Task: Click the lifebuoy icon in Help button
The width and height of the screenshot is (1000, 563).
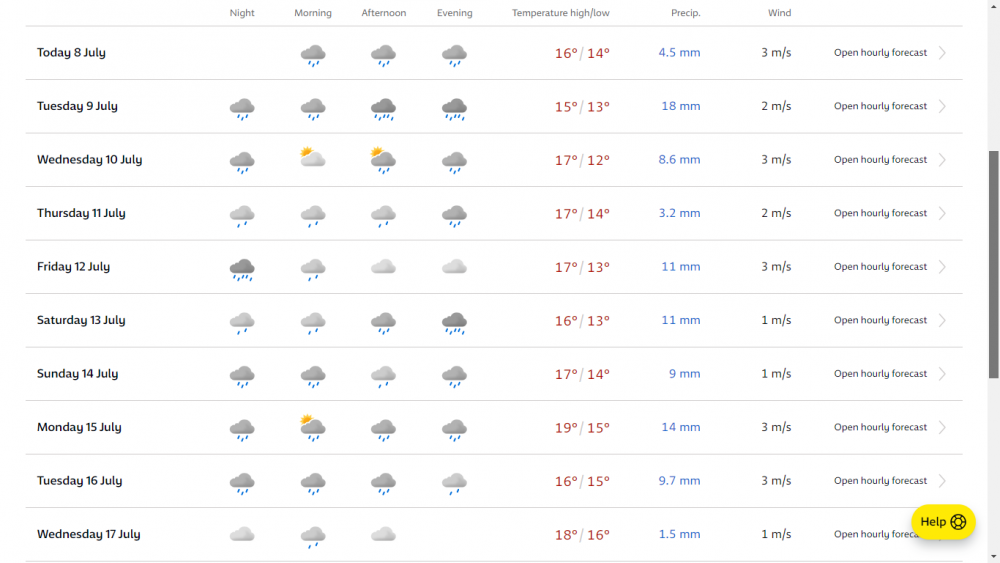Action: point(958,522)
